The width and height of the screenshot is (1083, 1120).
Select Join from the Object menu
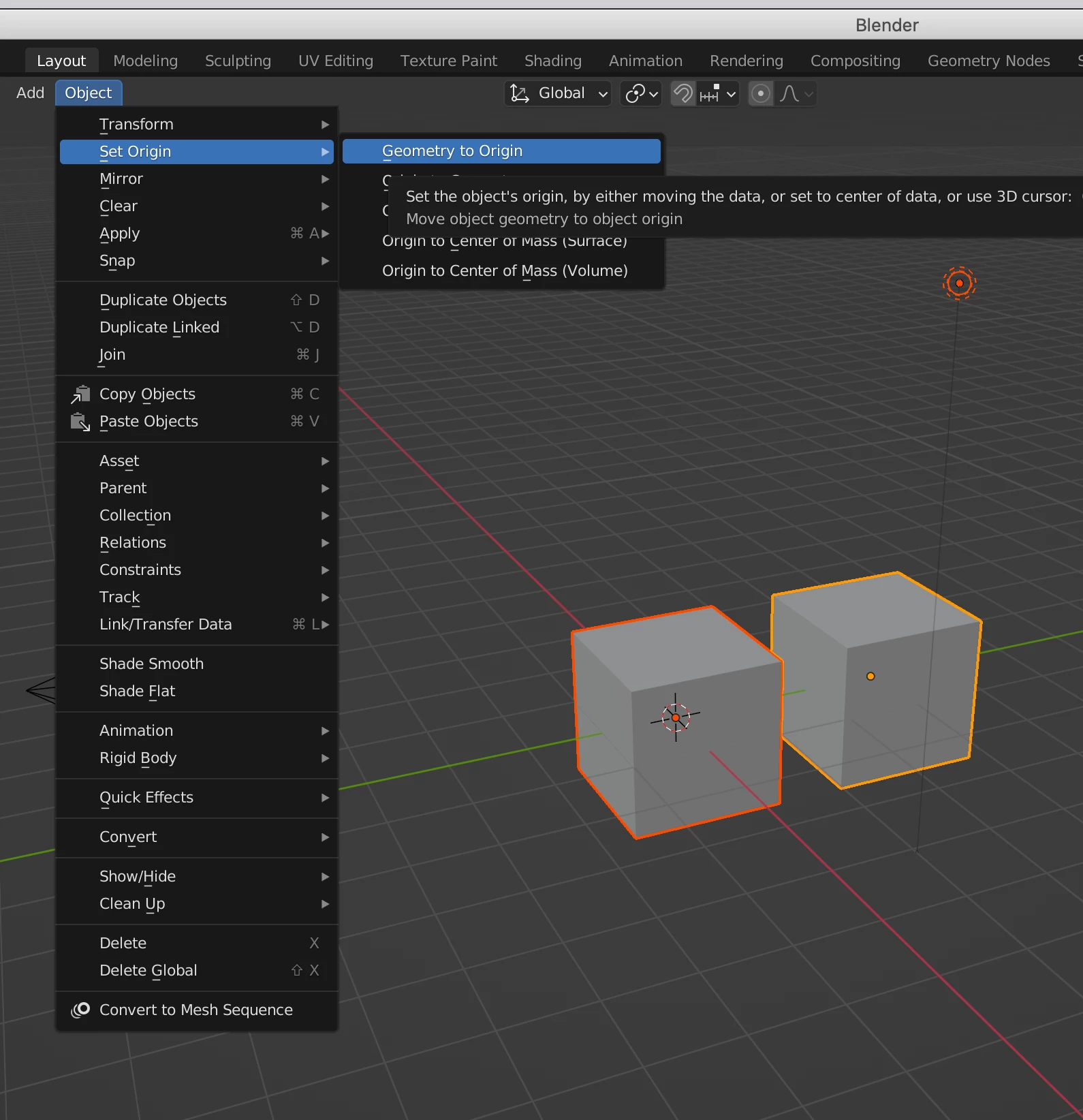coord(196,355)
